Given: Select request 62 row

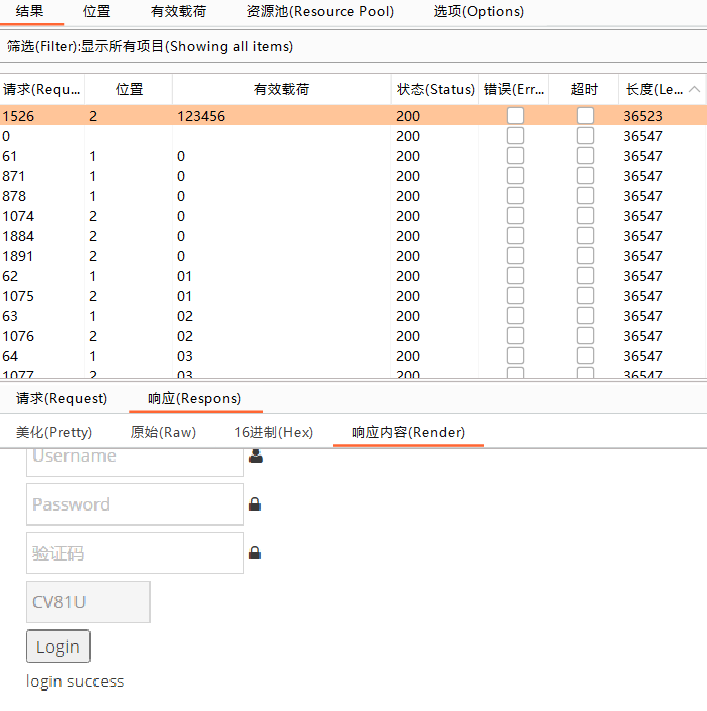Looking at the screenshot, I should (x=353, y=275).
